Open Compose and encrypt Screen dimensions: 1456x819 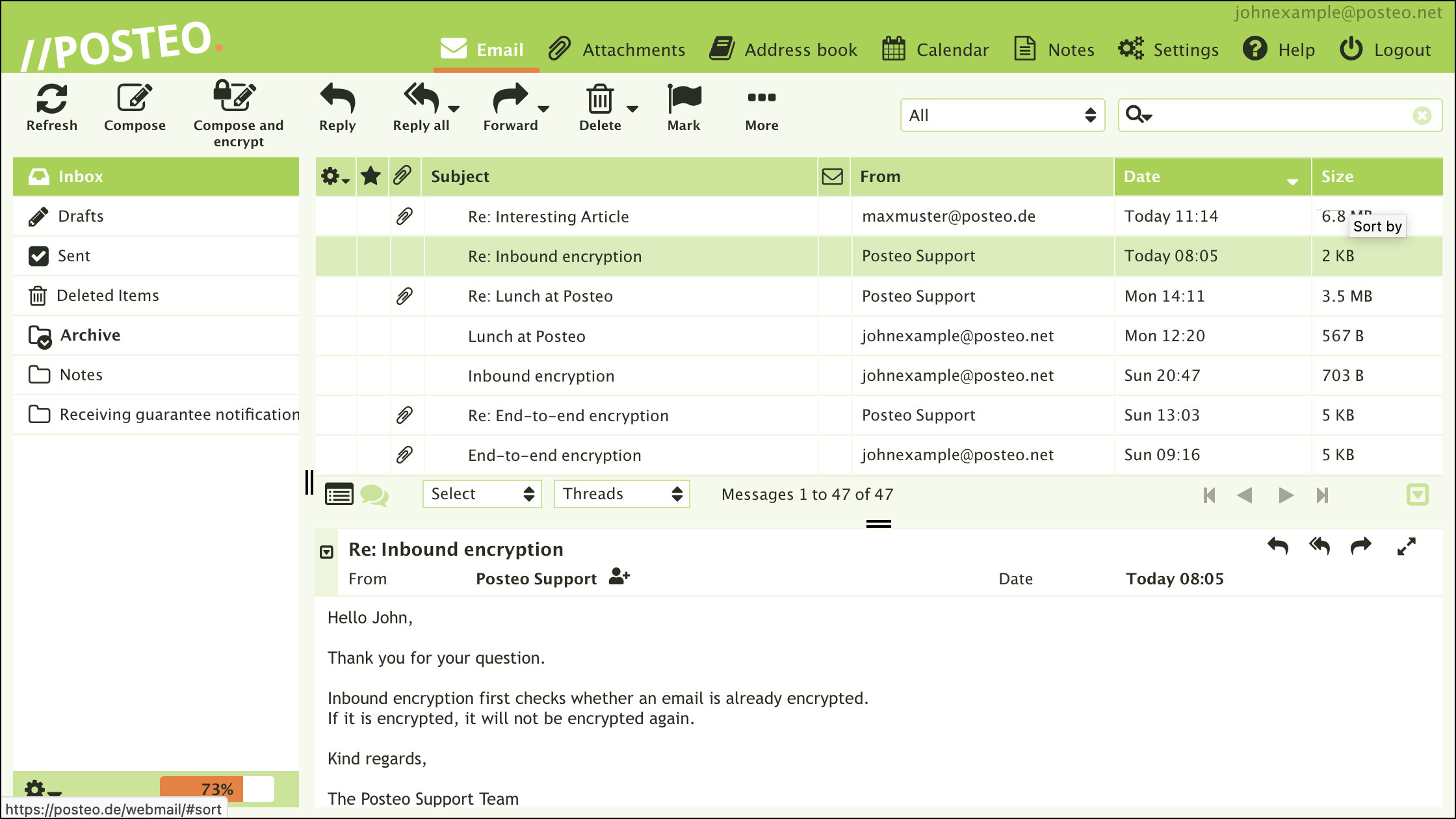point(238,114)
